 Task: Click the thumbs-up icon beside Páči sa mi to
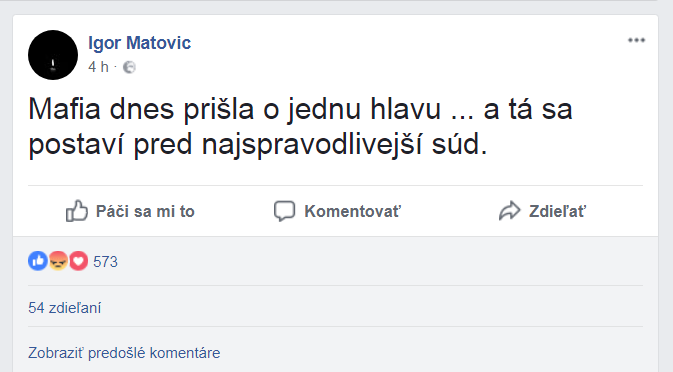point(76,211)
